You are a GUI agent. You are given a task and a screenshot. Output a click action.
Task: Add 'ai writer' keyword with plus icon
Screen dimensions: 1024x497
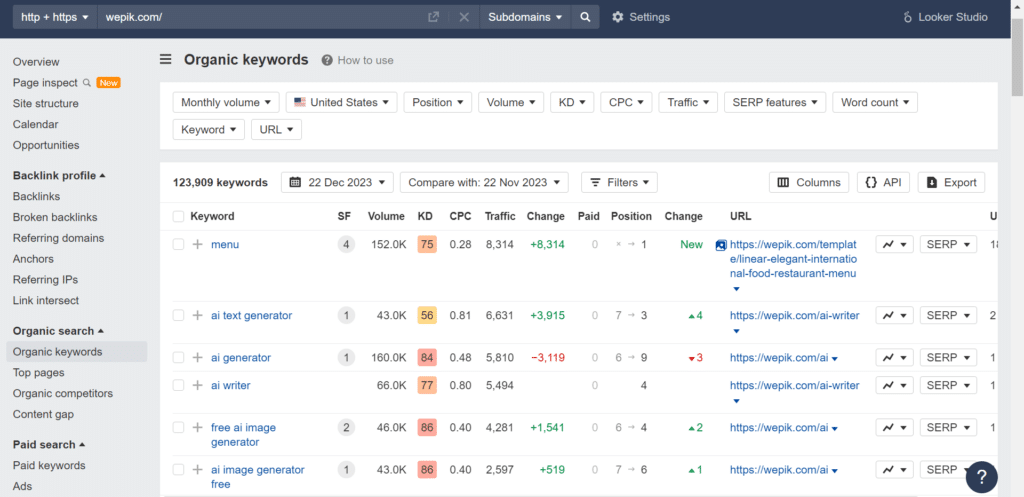tap(198, 385)
